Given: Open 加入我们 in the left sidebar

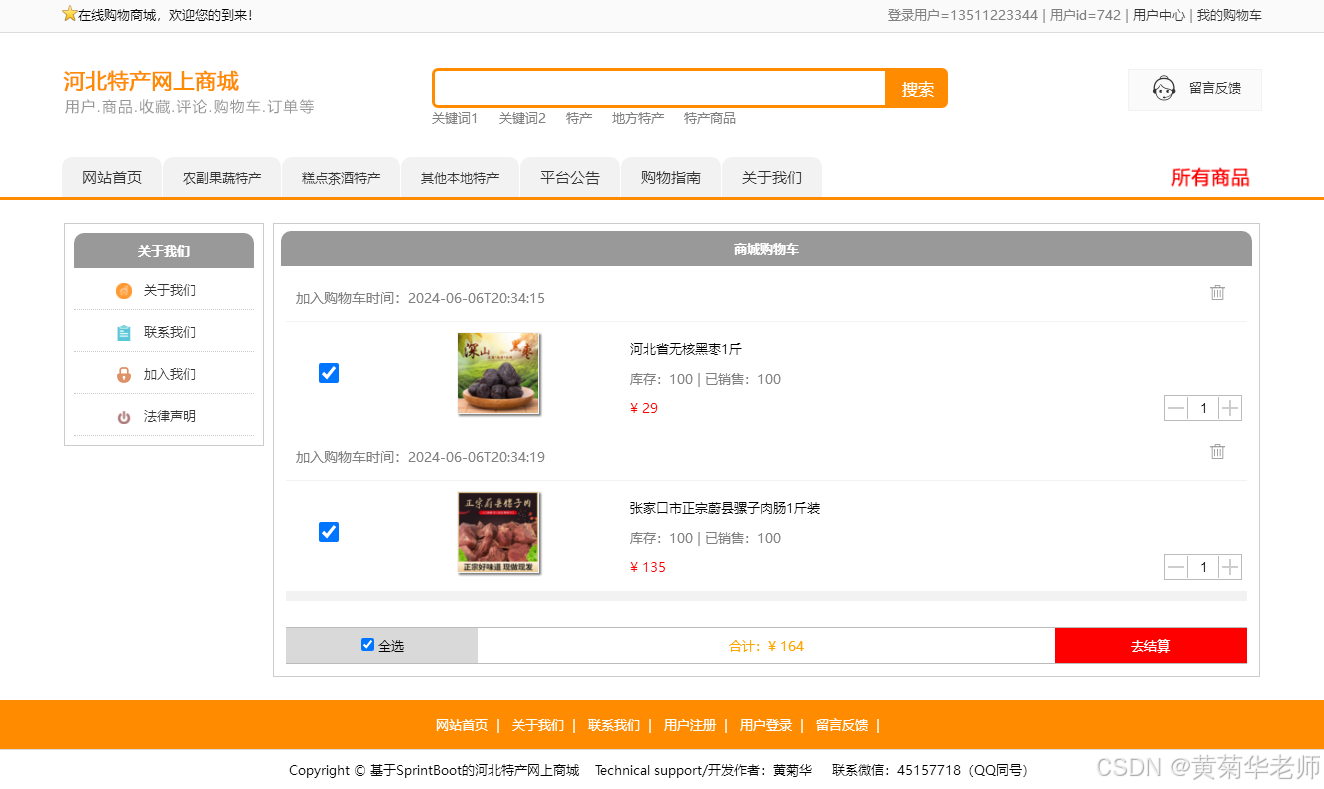Looking at the screenshot, I should pyautogui.click(x=170, y=374).
